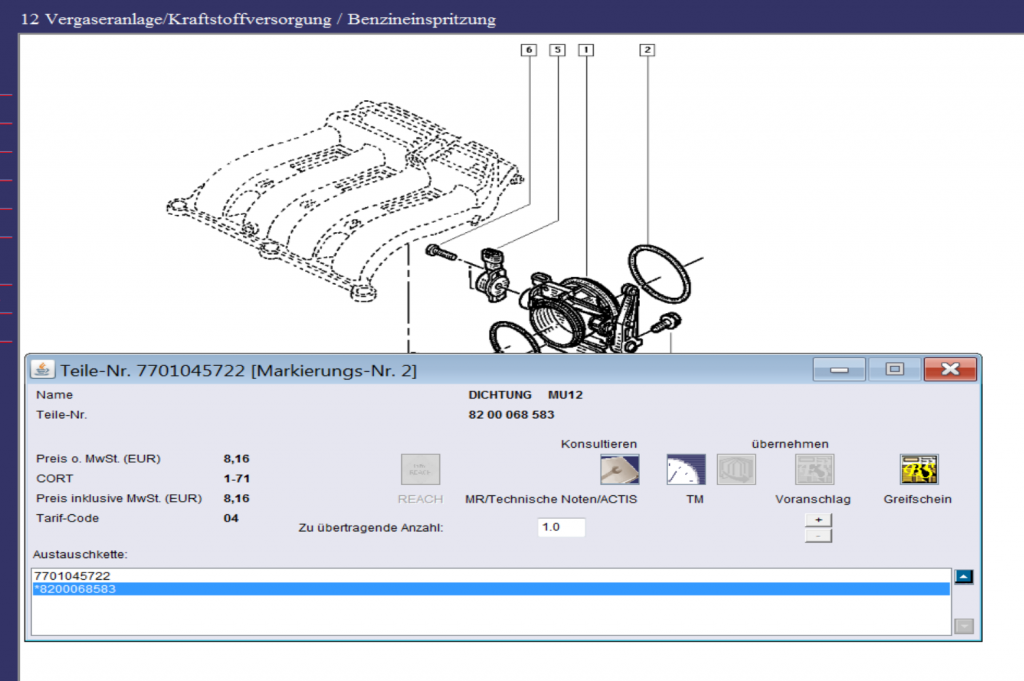The image size is (1024, 681).
Task: Increase quantity with the plus button
Action: (x=818, y=520)
